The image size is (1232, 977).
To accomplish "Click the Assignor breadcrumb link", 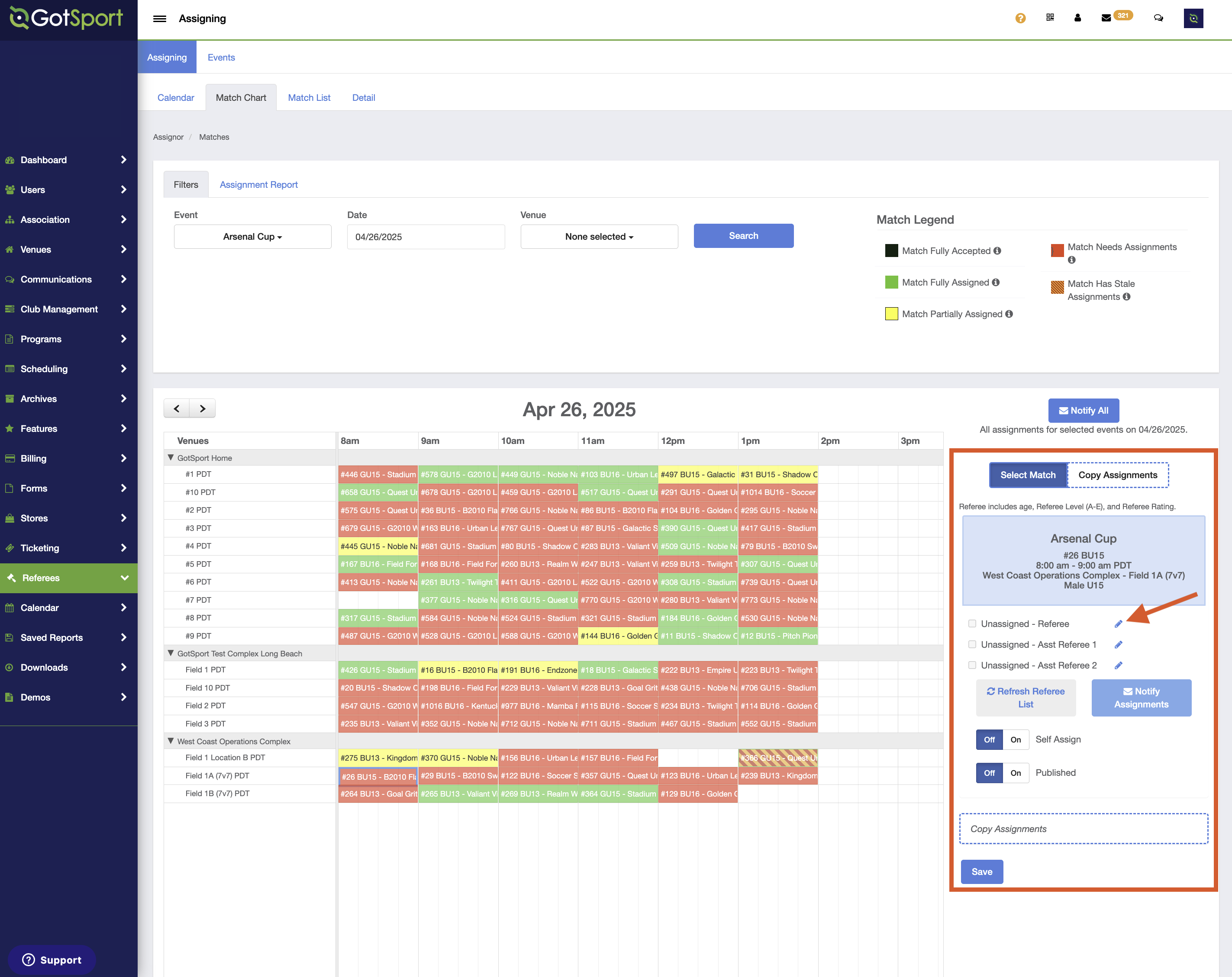I will pos(168,137).
